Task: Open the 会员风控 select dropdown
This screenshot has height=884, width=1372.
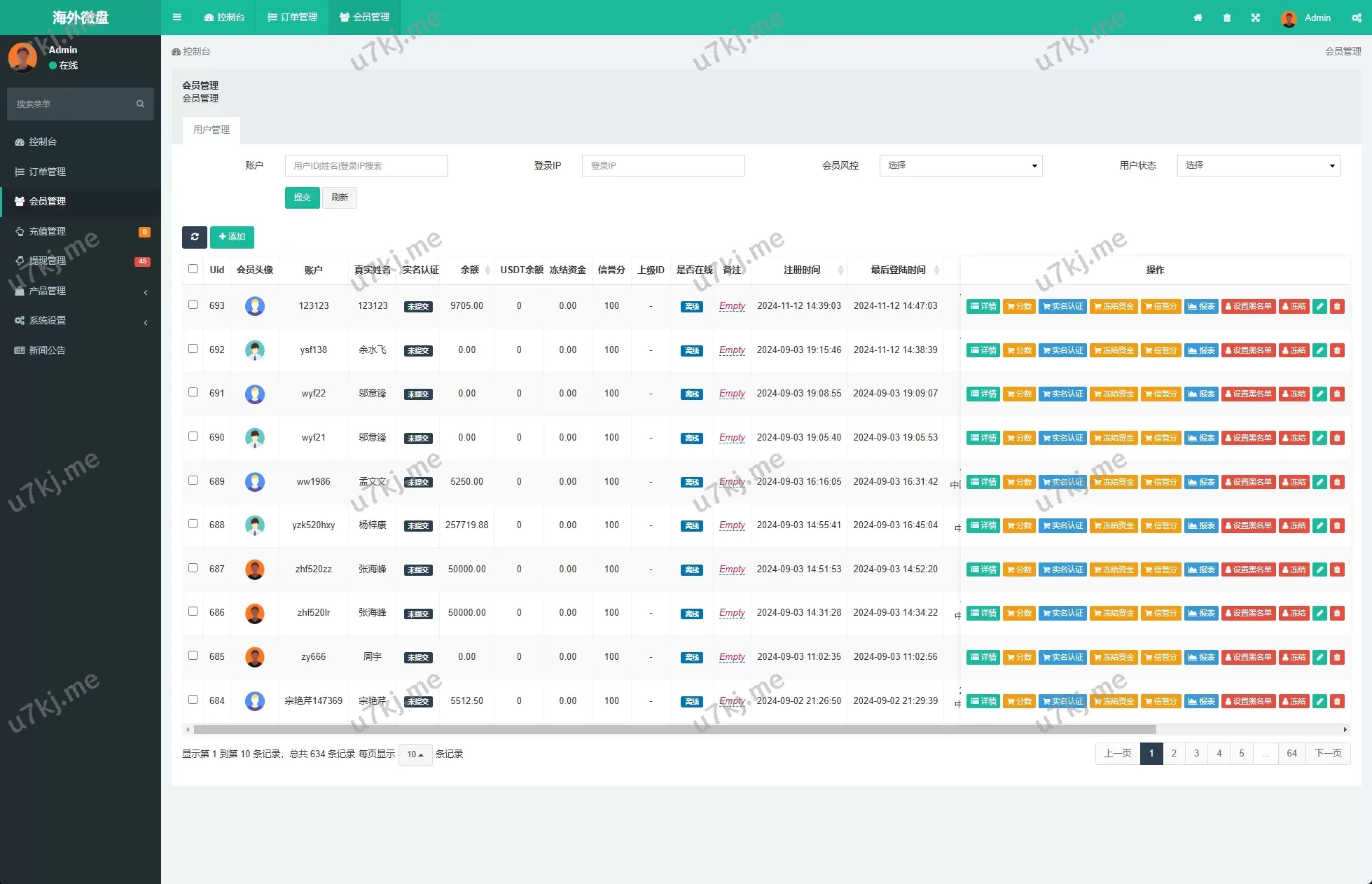Action: 960,165
